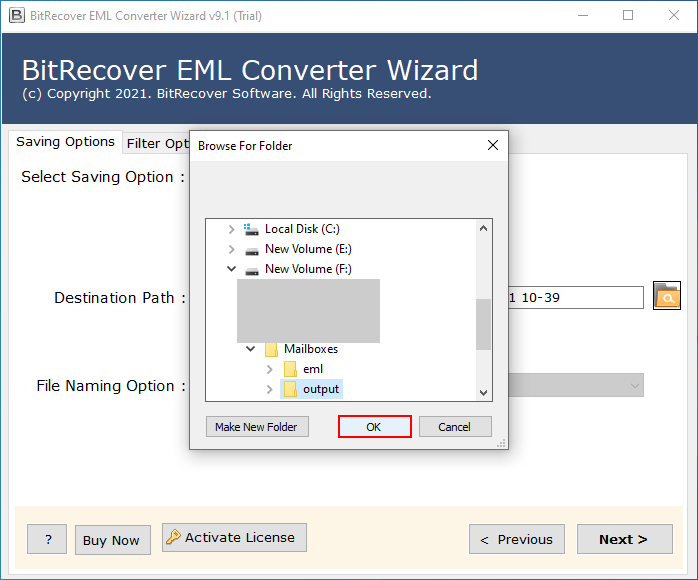Screen dimensions: 698x580
Task: Select the eml folder label
Action: [313, 369]
